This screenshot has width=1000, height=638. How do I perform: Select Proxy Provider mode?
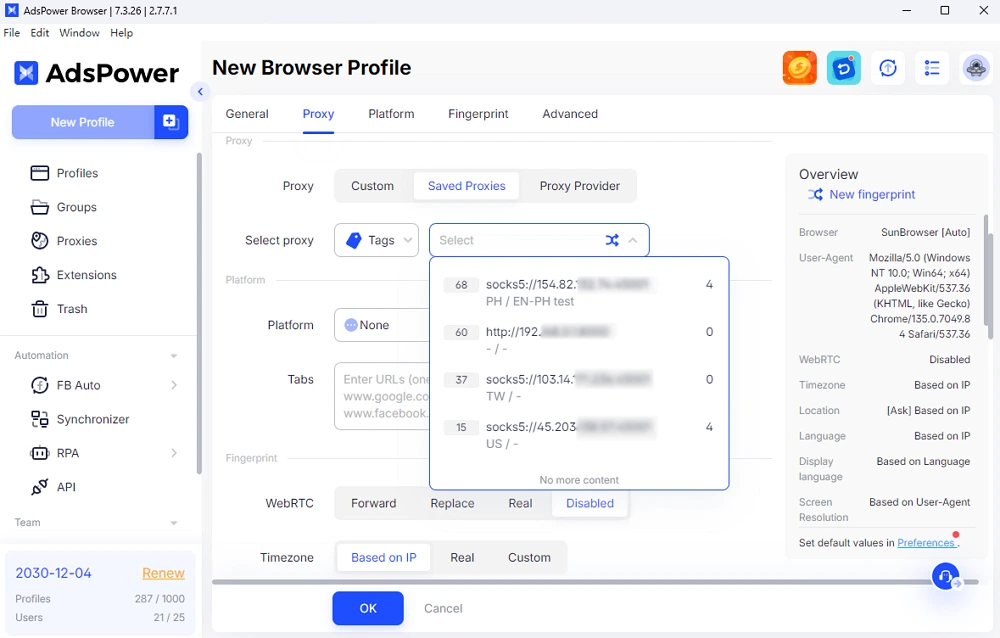coord(579,186)
